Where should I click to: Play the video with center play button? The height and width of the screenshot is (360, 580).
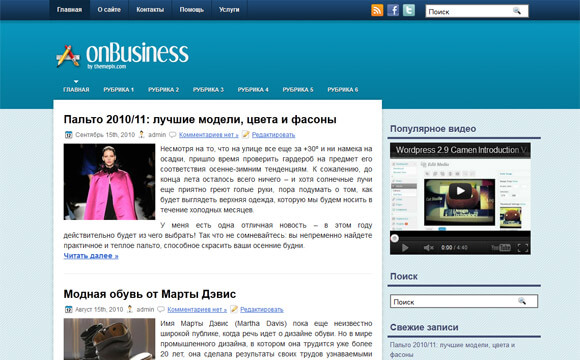[x=460, y=191]
